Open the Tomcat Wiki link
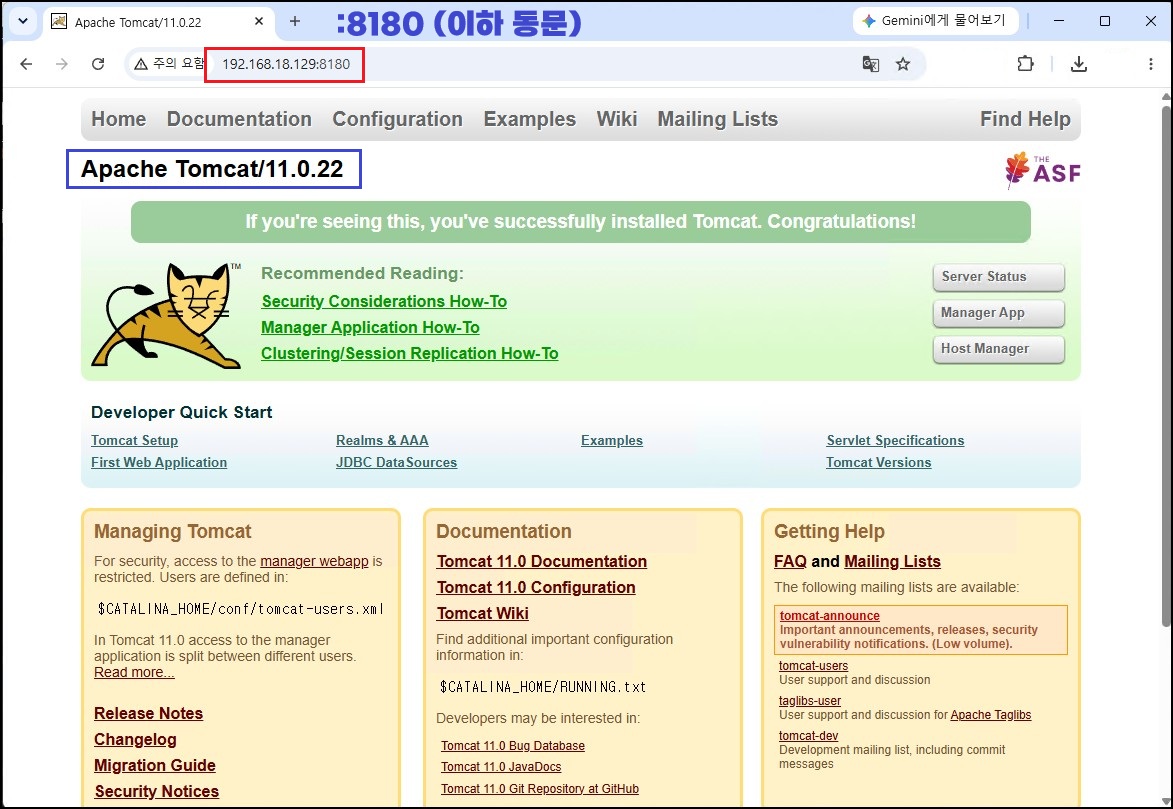 483,614
